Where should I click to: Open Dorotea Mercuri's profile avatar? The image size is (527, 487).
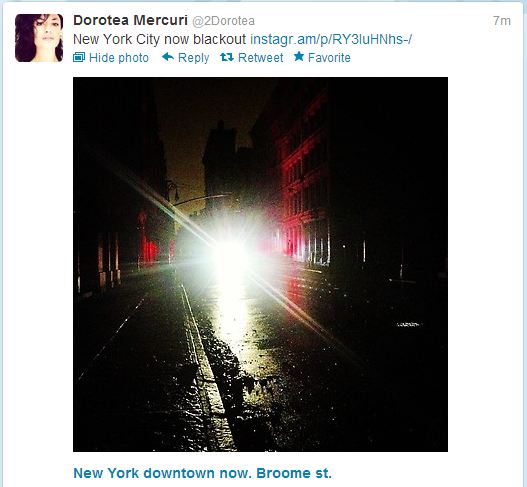[39, 38]
